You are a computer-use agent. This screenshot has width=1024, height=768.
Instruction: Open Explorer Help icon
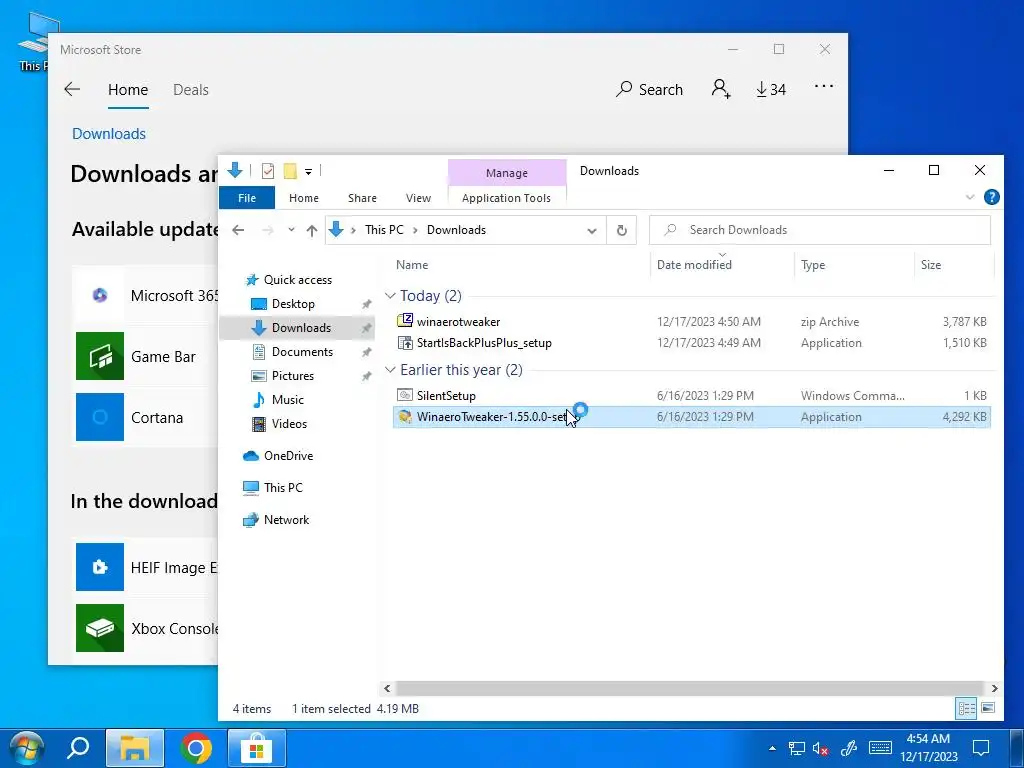[991, 197]
